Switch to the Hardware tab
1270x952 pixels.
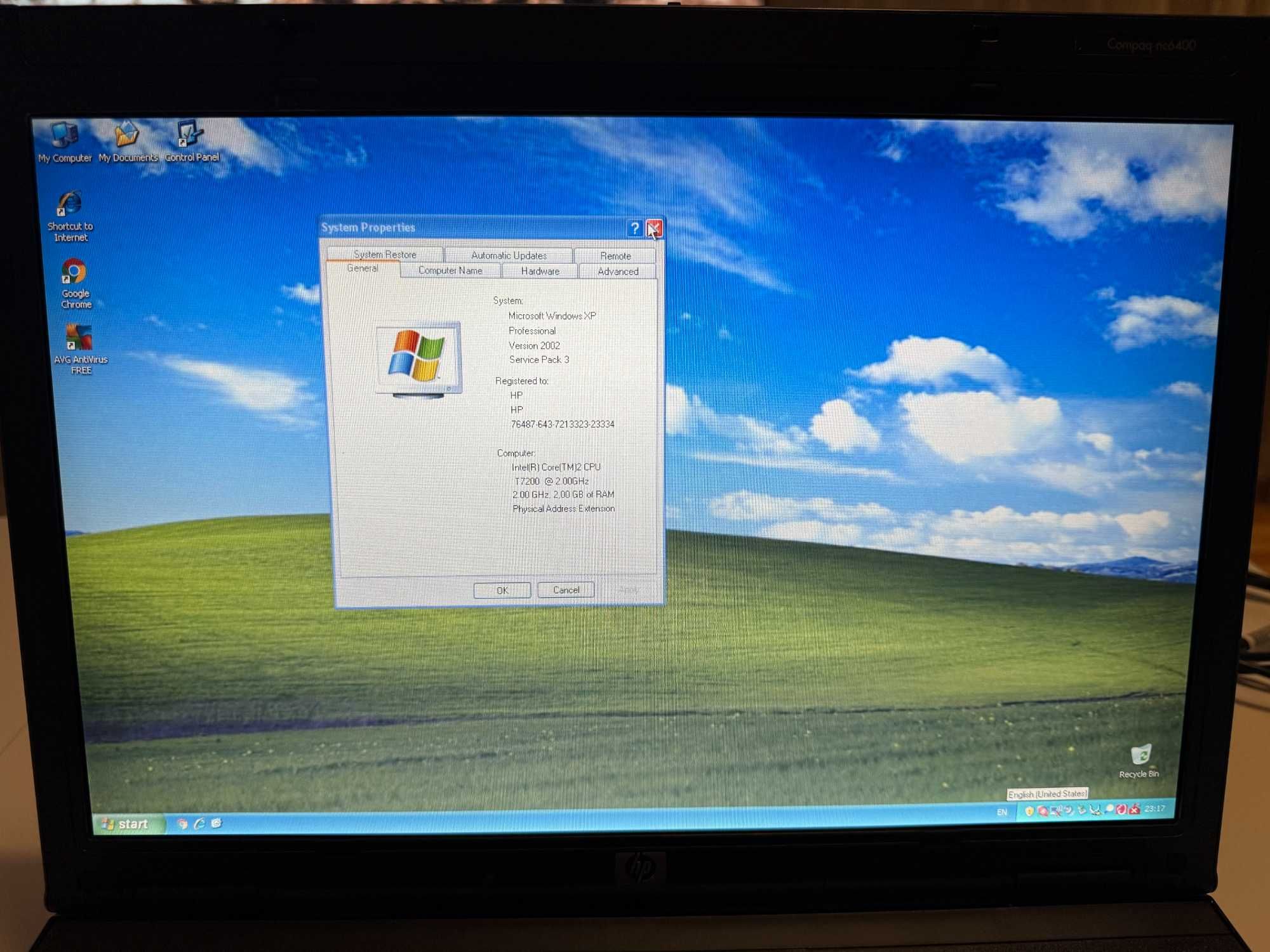[540, 271]
